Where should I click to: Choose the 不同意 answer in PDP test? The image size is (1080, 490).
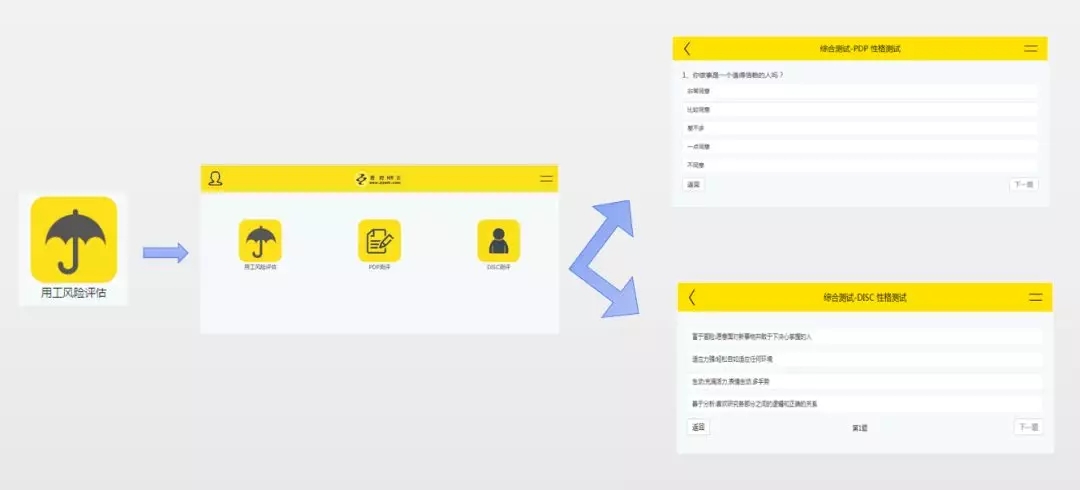(x=860, y=164)
